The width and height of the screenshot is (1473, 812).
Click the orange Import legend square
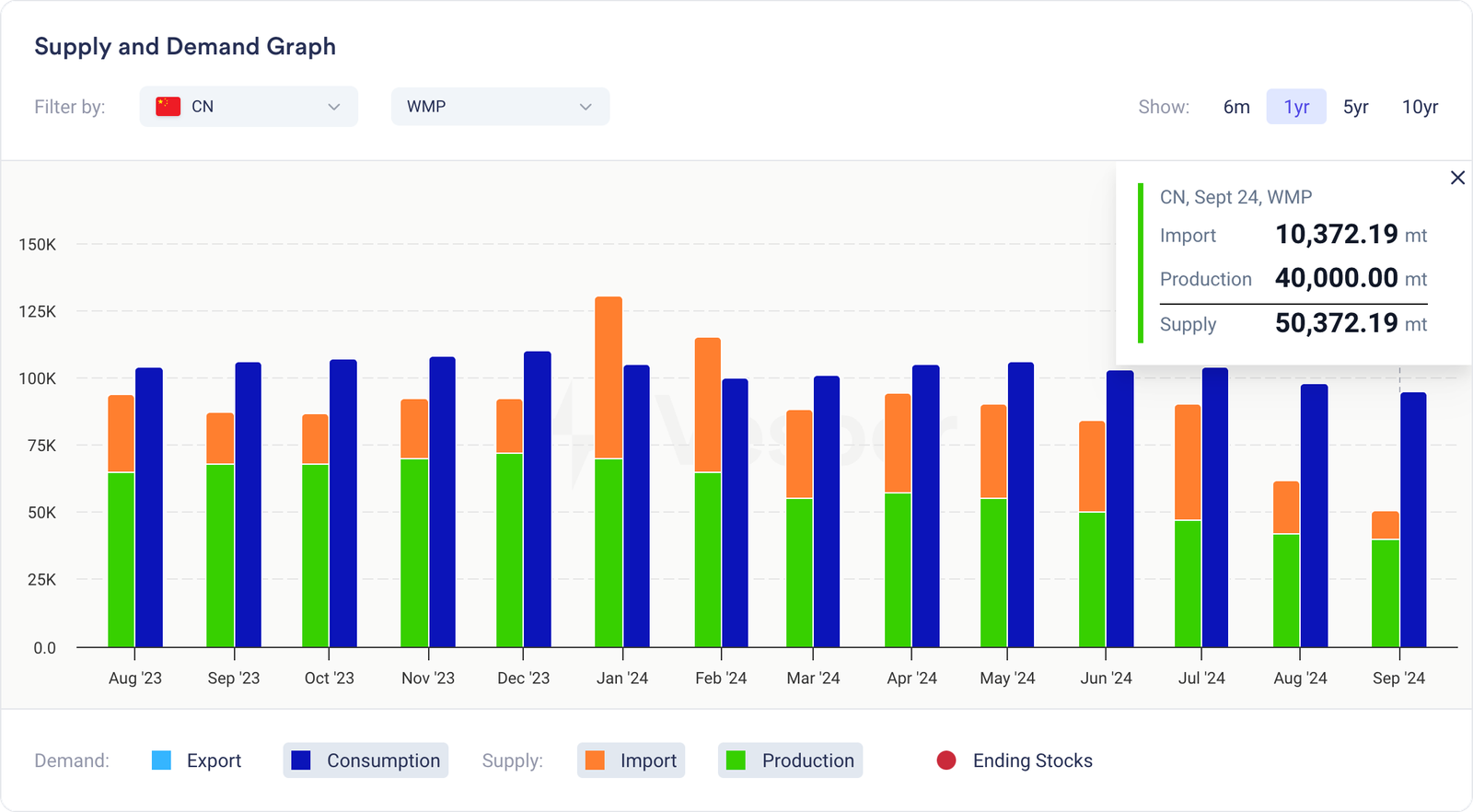point(595,760)
